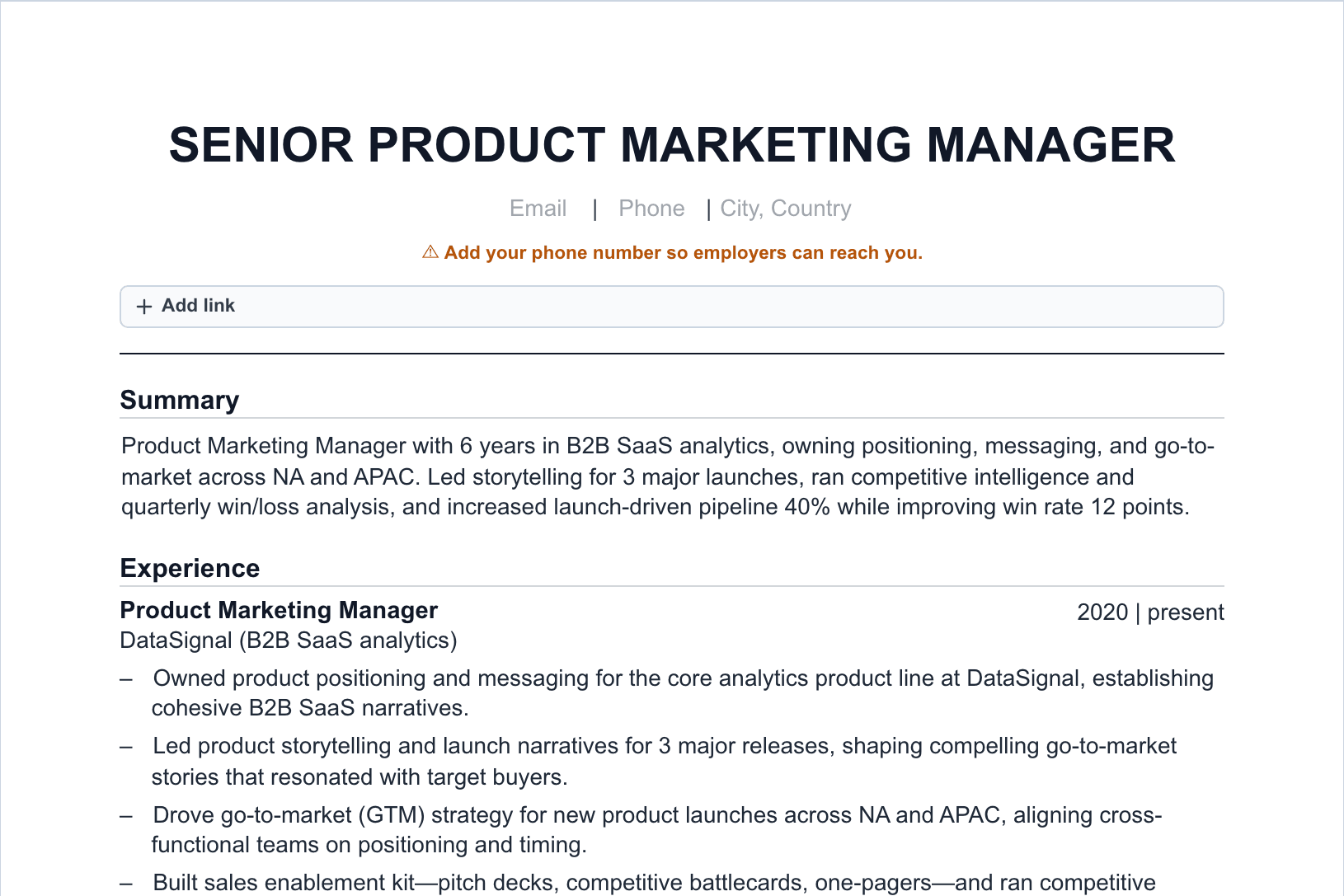Edit the bullet about product positioning and messaging
The width and height of the screenshot is (1344, 896).
683,693
